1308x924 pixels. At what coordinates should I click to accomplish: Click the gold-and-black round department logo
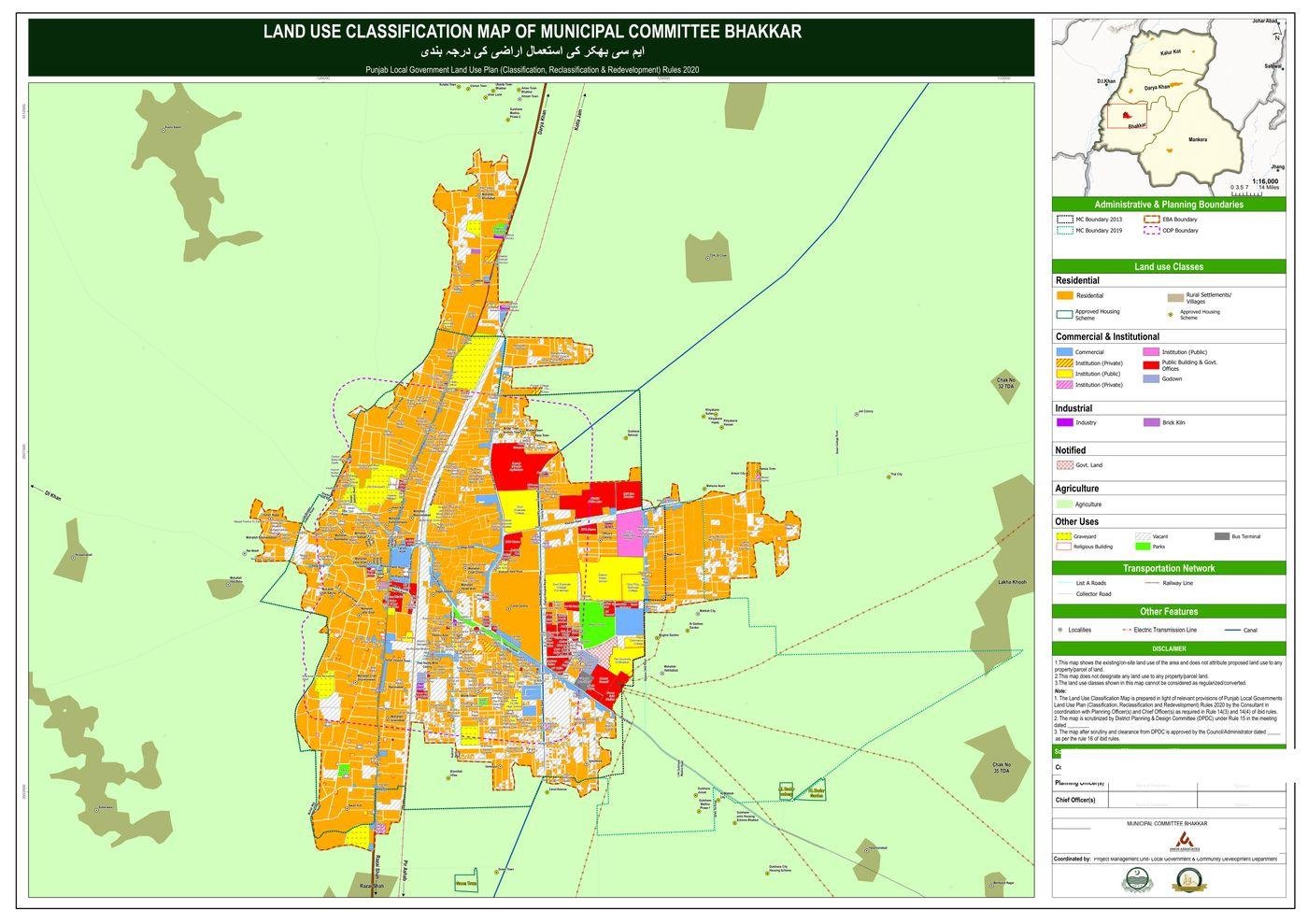[x=1188, y=880]
